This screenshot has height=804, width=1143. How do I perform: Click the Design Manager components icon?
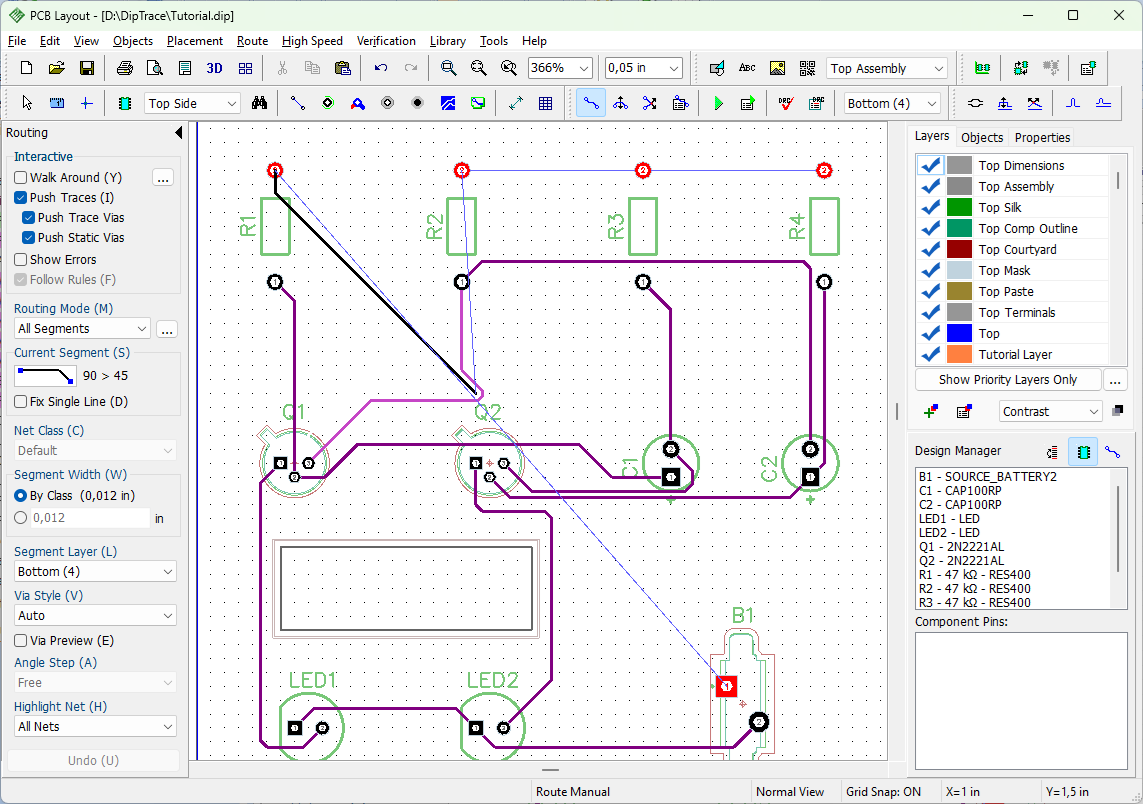pos(1083,452)
